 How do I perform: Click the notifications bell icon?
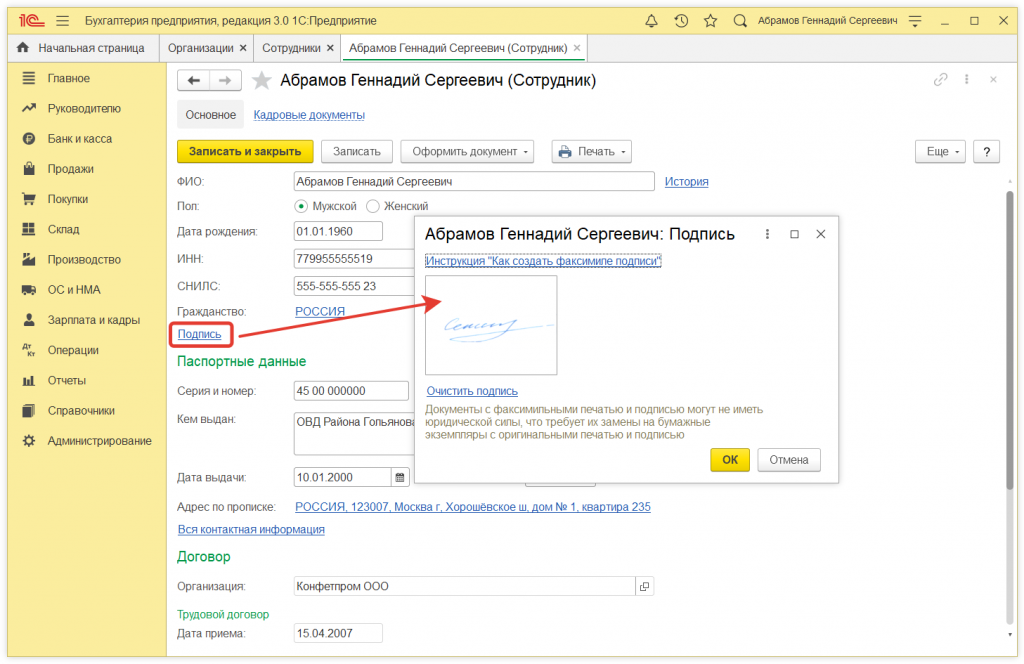pos(652,21)
